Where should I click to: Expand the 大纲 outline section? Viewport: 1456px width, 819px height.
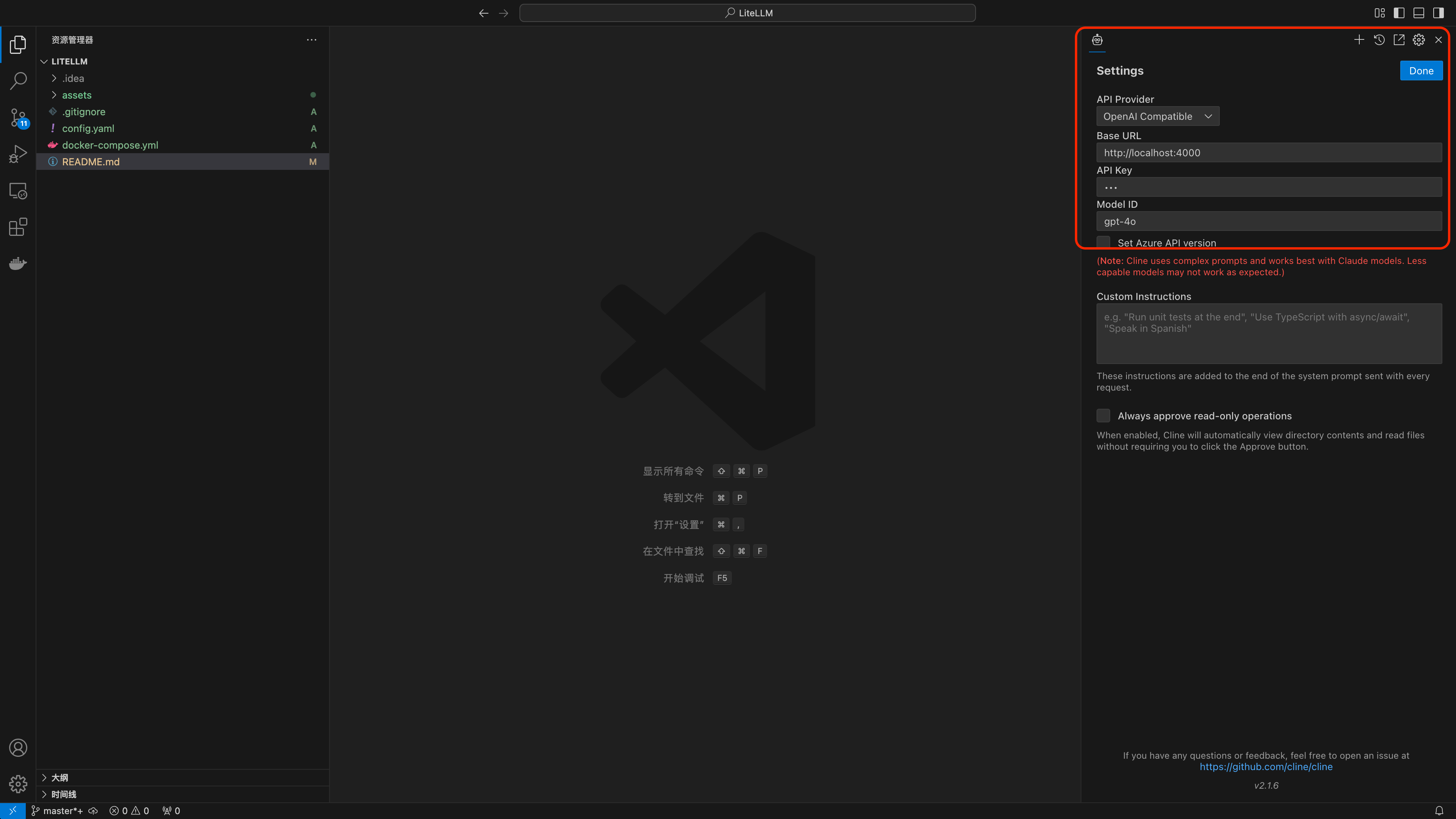coord(60,777)
